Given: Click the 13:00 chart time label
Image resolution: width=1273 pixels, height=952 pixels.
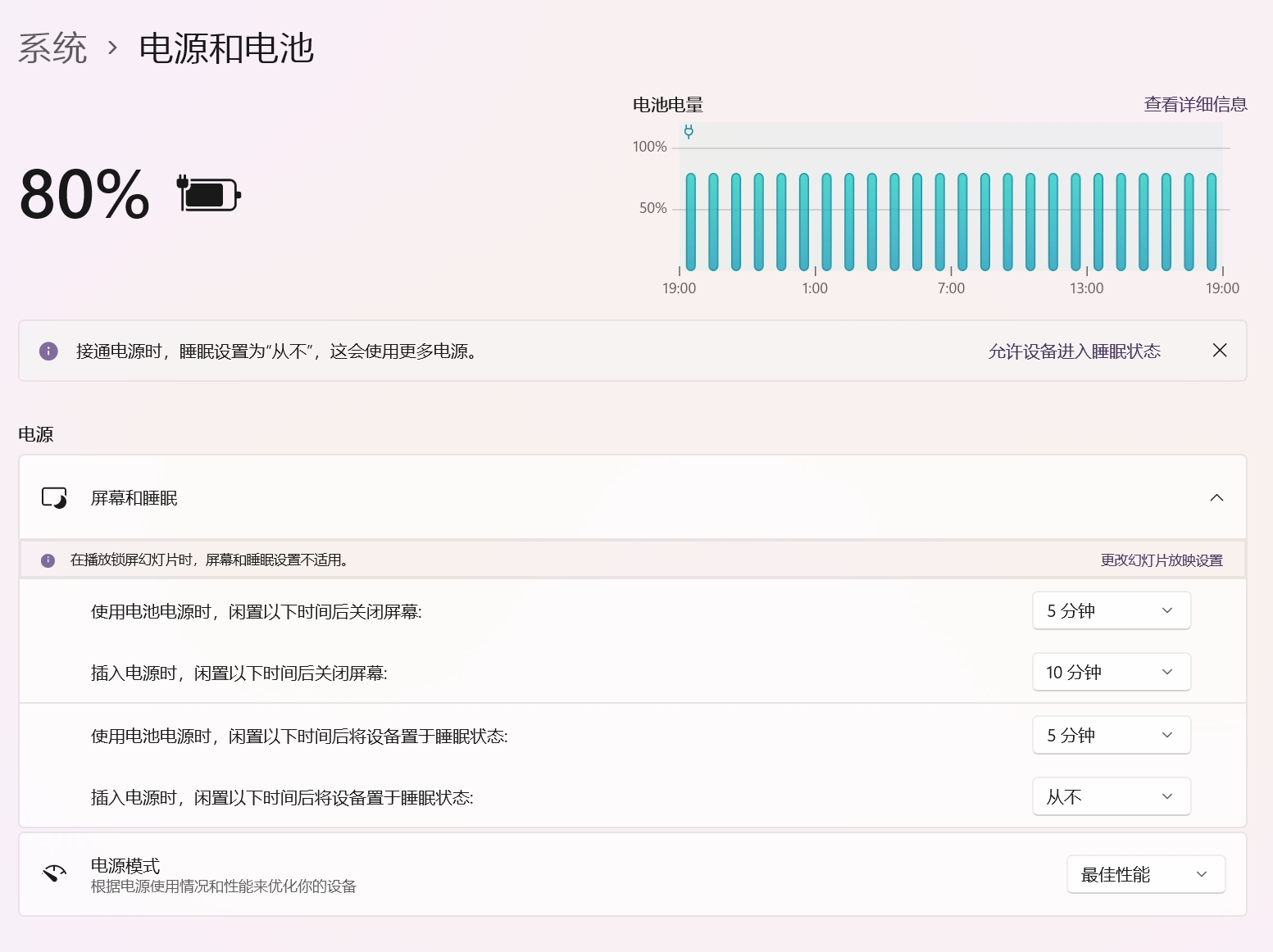Looking at the screenshot, I should 1087,288.
